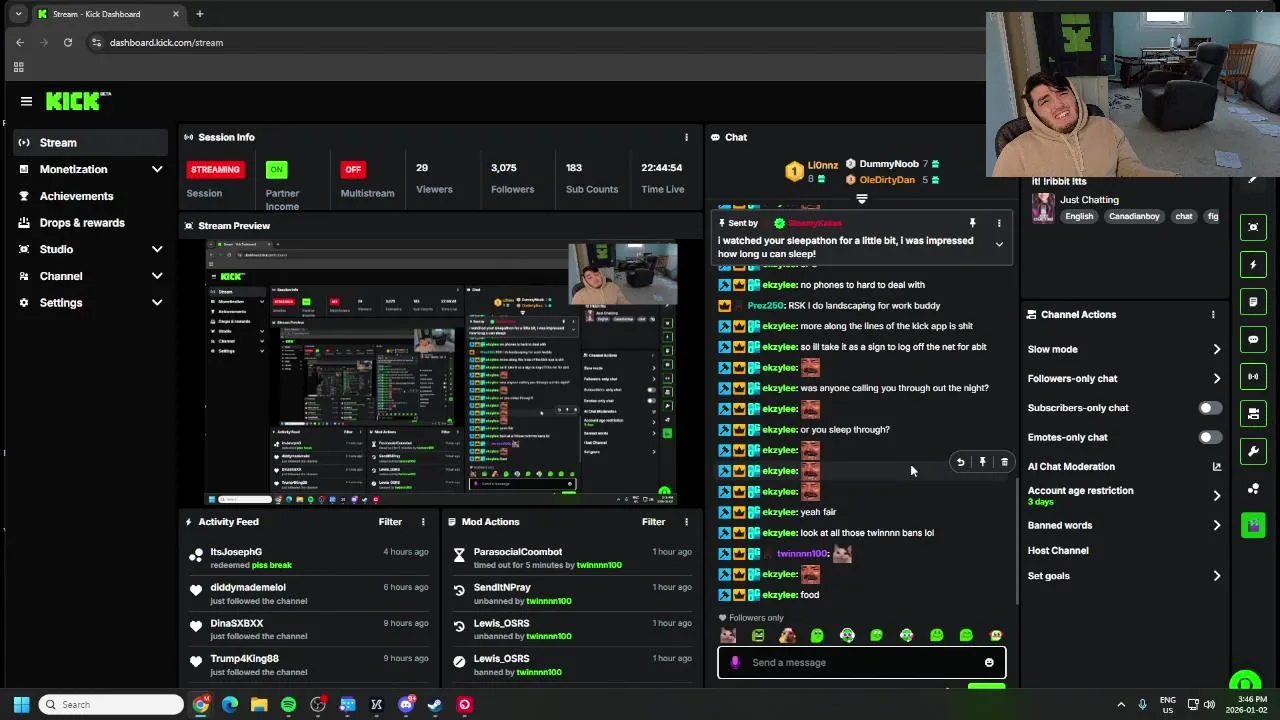Image resolution: width=1280 pixels, height=720 pixels.
Task: Delete the hovered chat message
Action: pos(1004,462)
